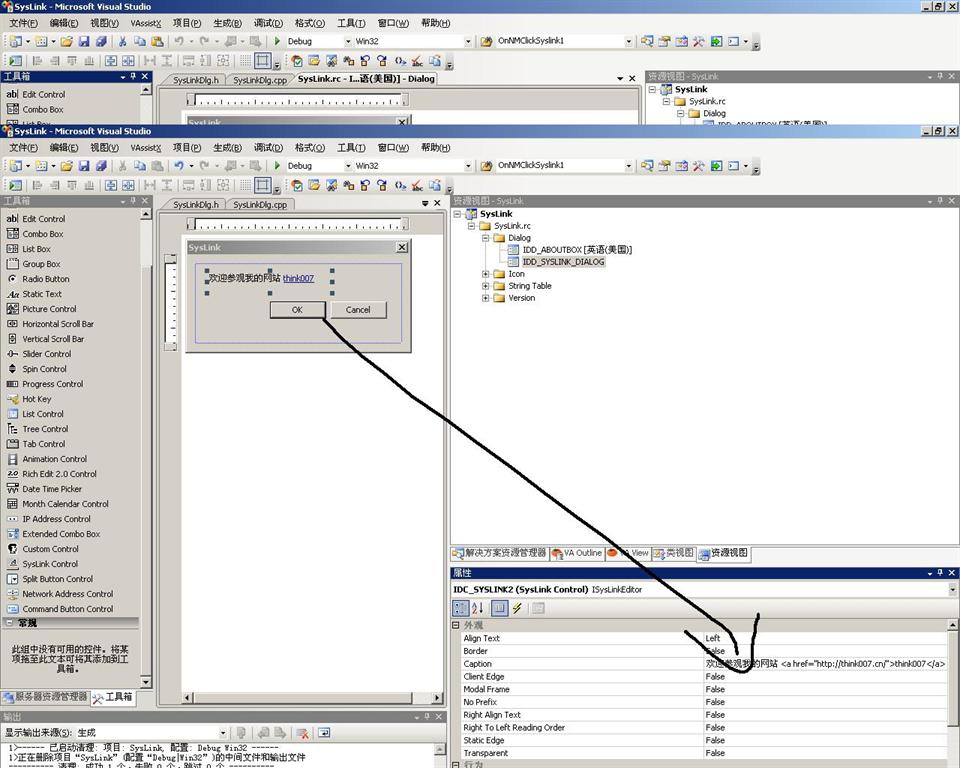Choose Radio Button in the toolbox
This screenshot has height=768, width=960.
tap(46, 279)
